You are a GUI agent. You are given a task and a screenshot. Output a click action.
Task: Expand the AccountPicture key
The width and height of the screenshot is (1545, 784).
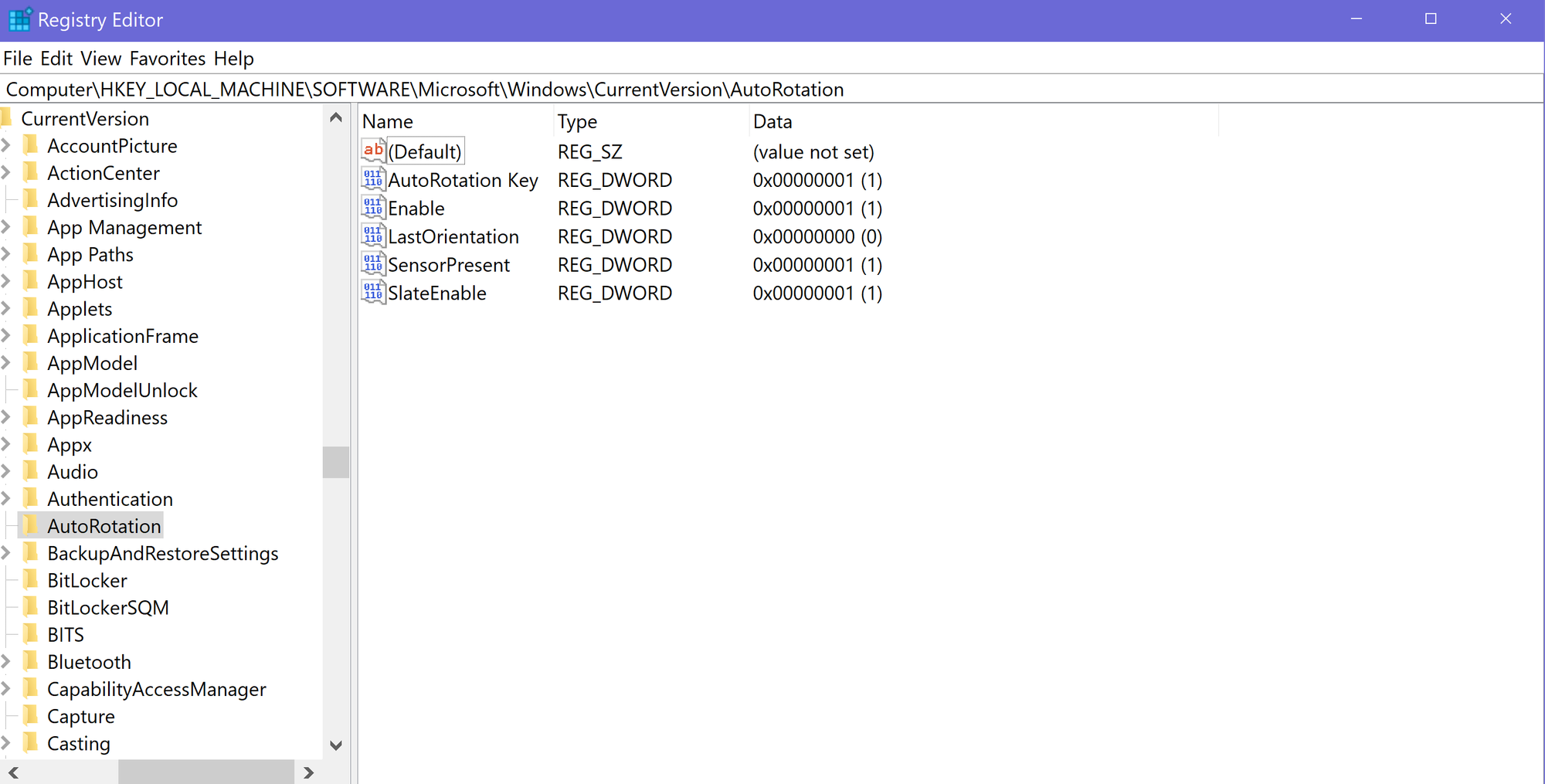(x=6, y=145)
